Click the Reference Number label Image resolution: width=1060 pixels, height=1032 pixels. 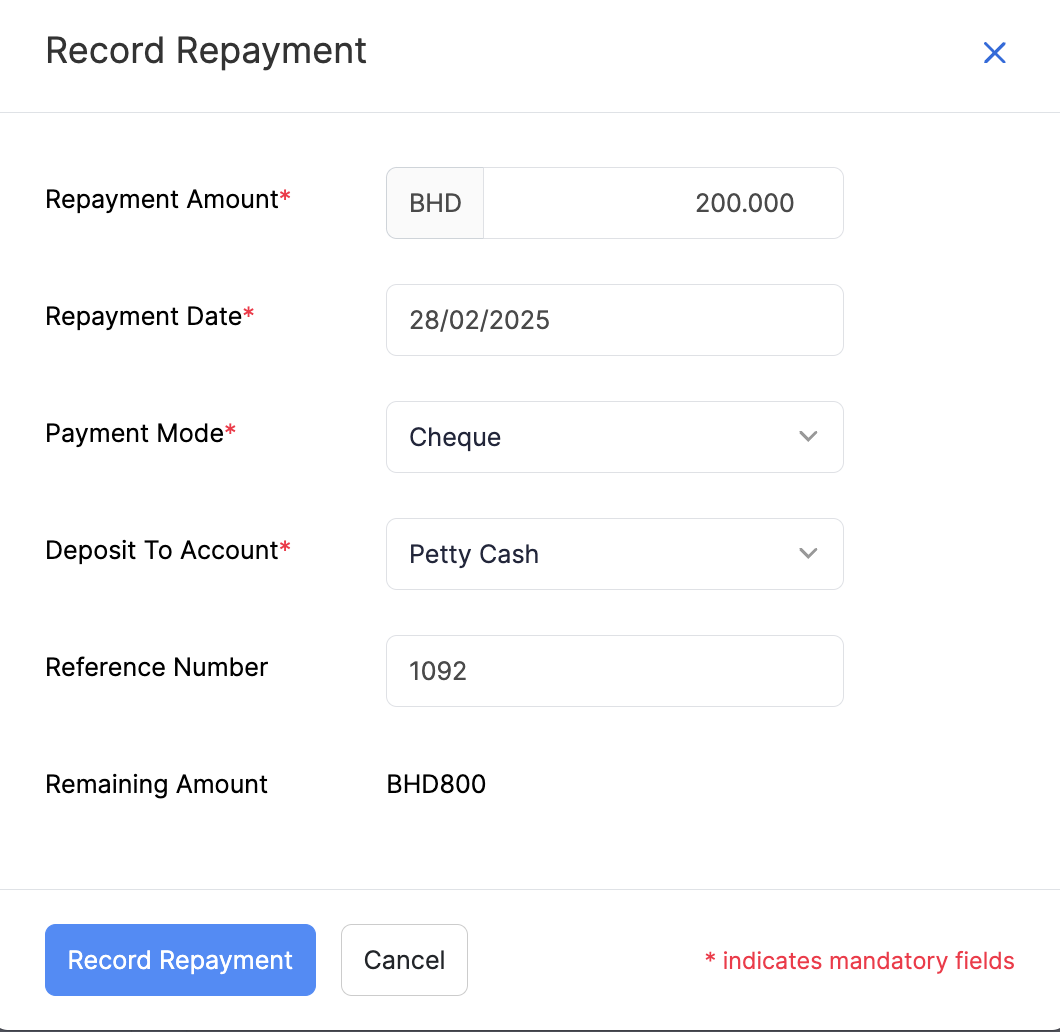pyautogui.click(x=157, y=667)
